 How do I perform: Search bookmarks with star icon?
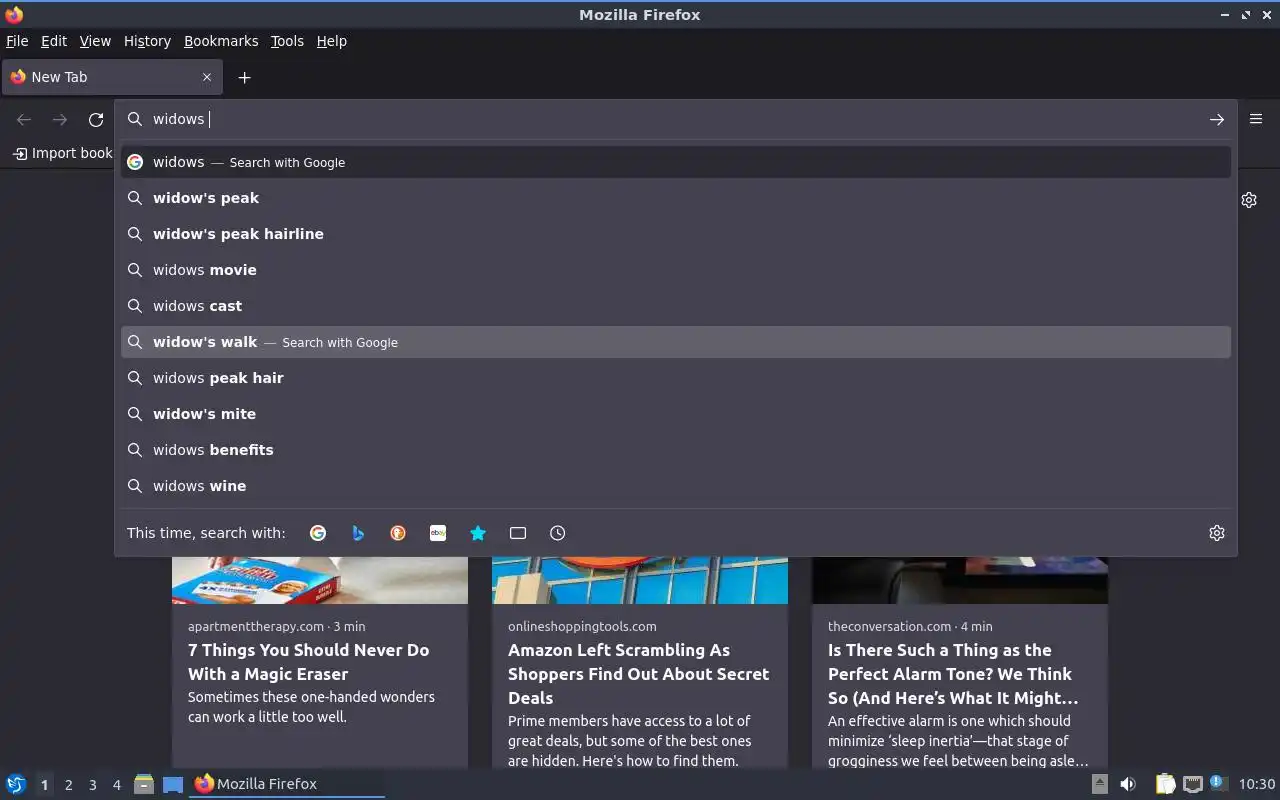pos(478,533)
